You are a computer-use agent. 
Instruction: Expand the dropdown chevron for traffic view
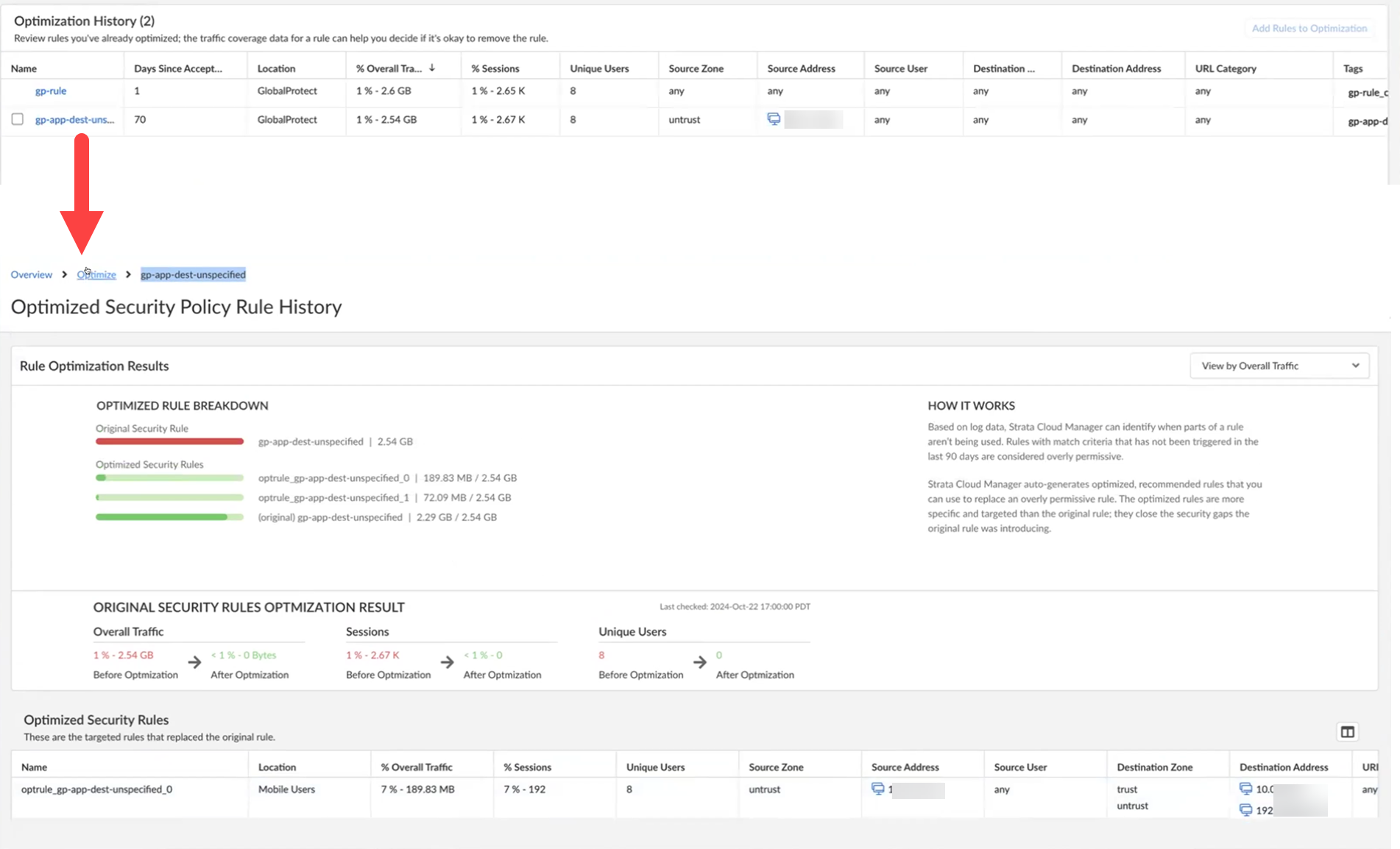(x=1355, y=366)
